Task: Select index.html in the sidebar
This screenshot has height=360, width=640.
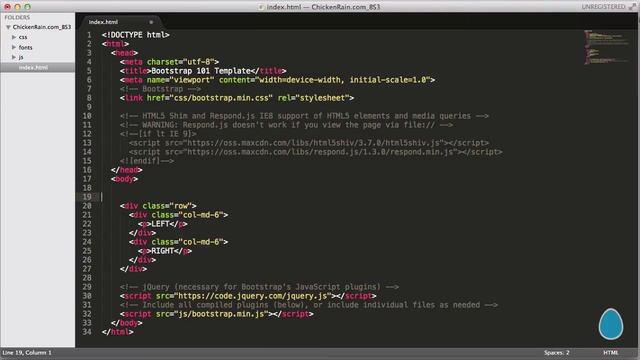Action: 33,67
